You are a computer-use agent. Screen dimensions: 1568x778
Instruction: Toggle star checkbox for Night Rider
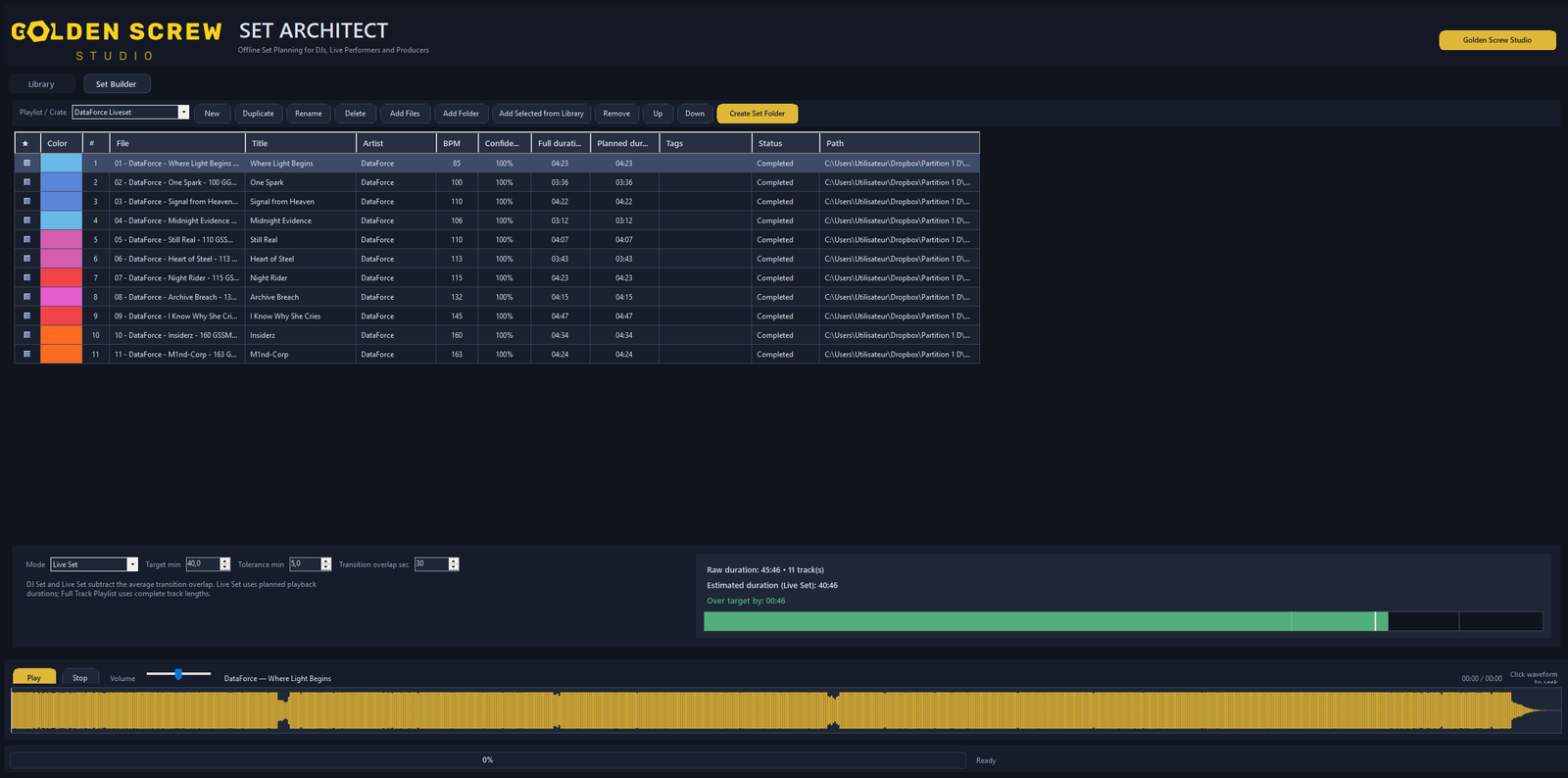pyautogui.click(x=26, y=278)
